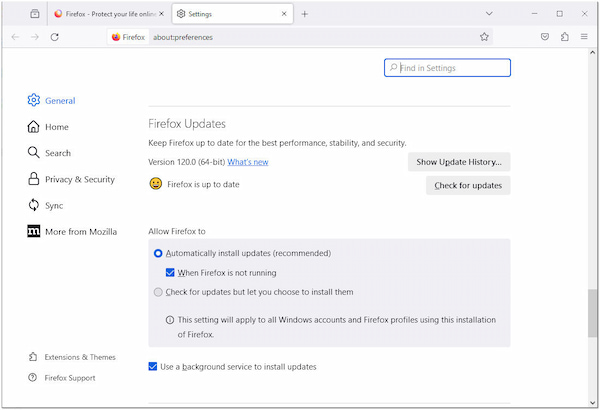Screen dimensions: 600x410
Task: Click the Firefox is up to date text
Action: (x=203, y=185)
